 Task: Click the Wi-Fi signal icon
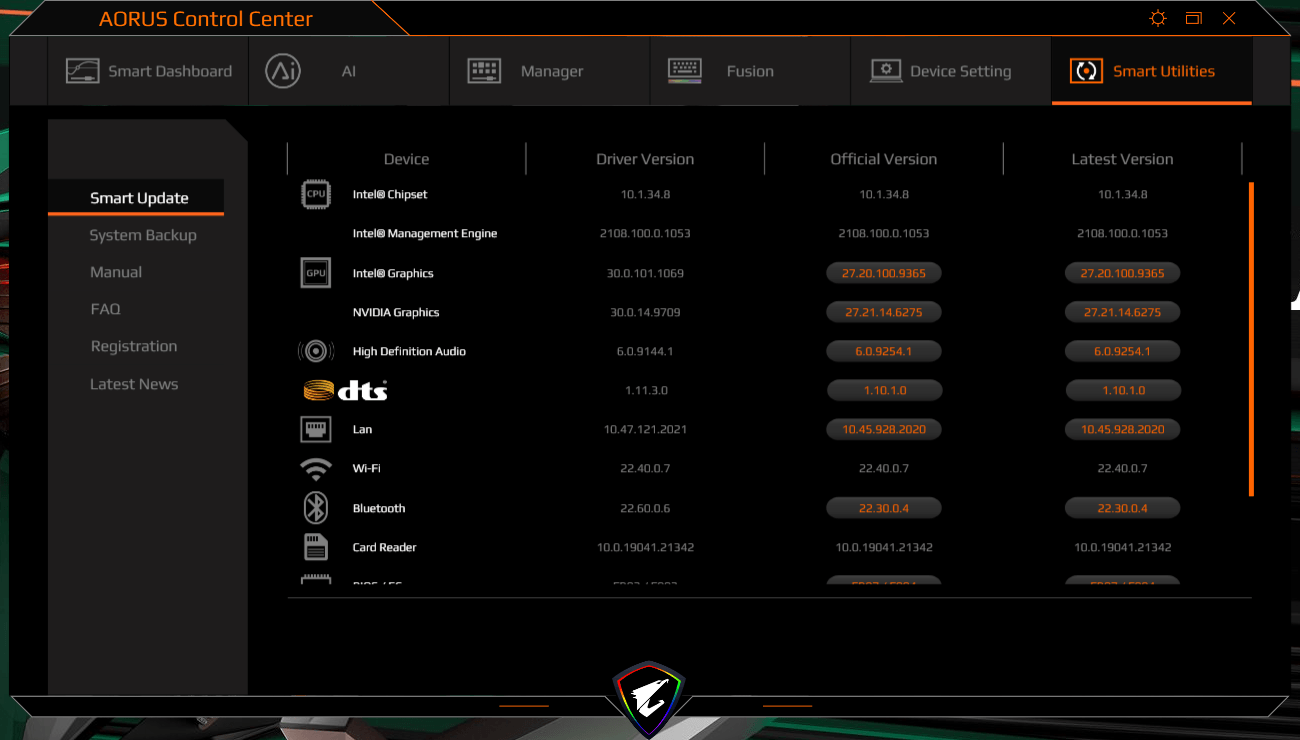(x=316, y=469)
